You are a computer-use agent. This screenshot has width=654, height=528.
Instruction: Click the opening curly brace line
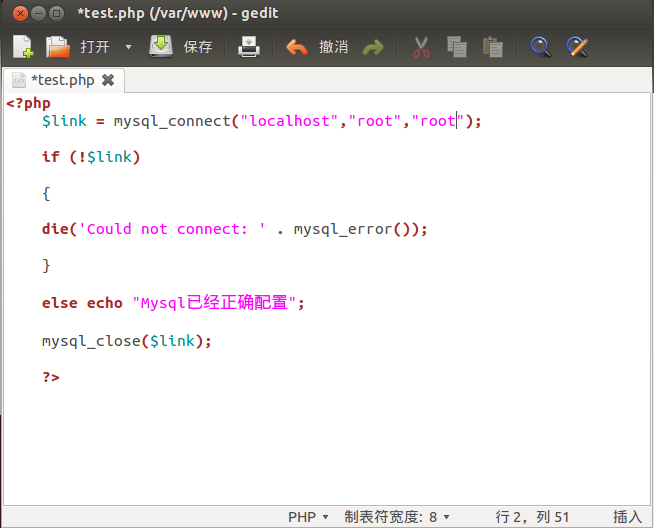coord(46,194)
